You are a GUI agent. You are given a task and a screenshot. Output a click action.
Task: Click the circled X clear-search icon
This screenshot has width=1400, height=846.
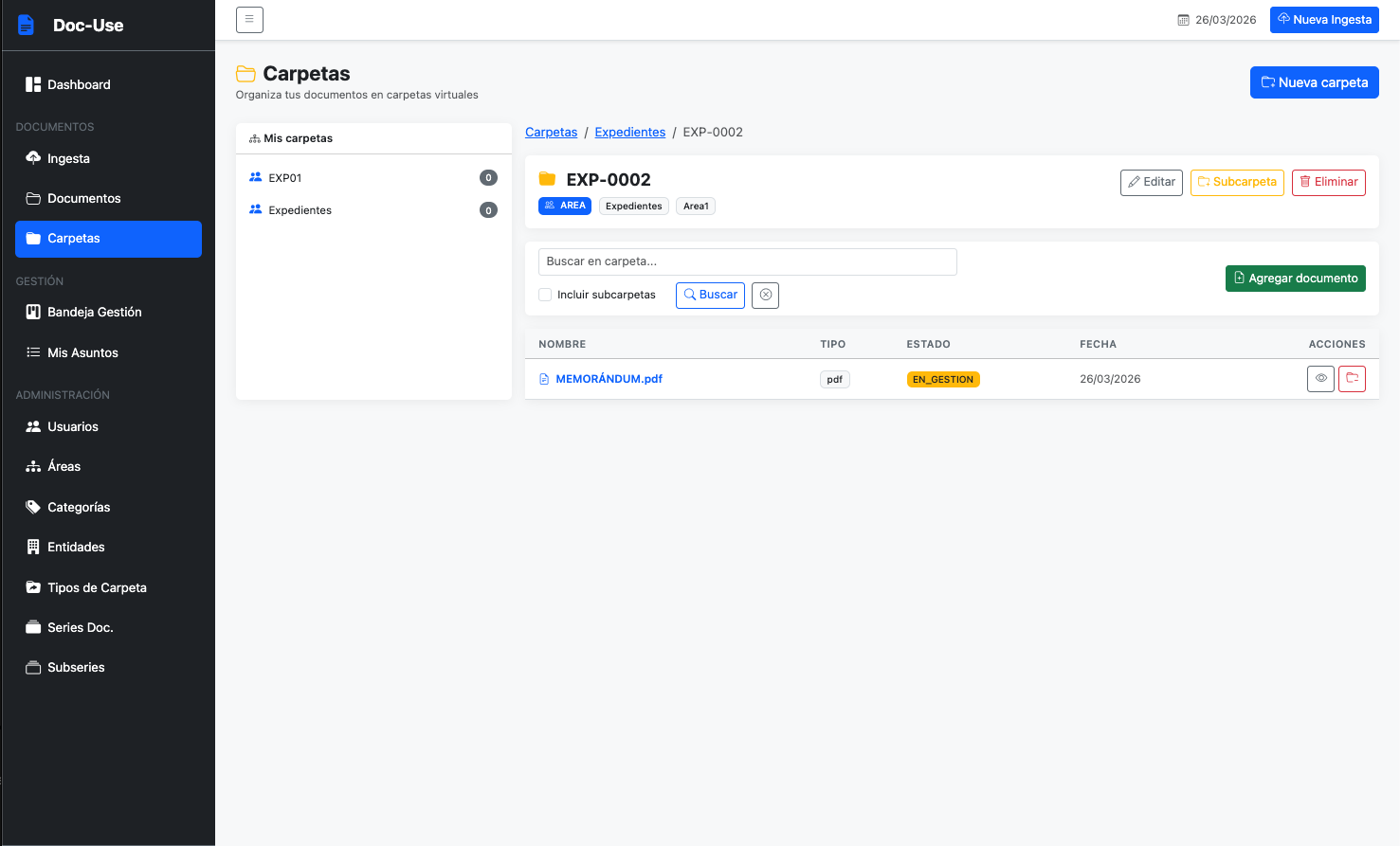765,295
